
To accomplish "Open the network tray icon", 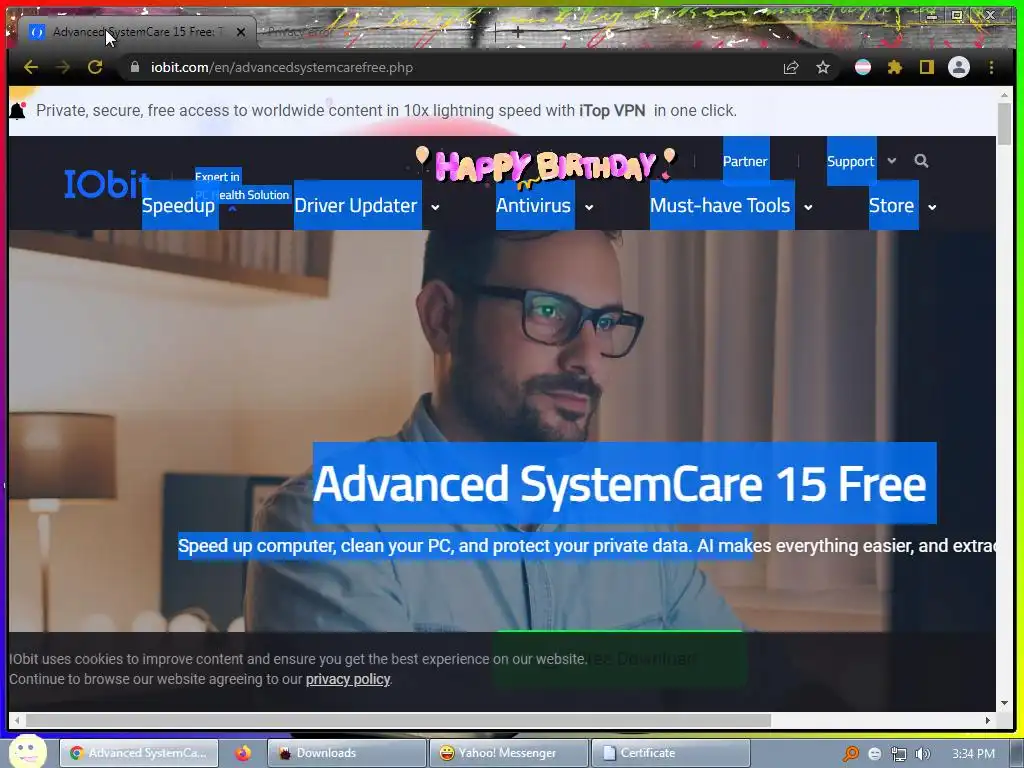I will coord(899,754).
